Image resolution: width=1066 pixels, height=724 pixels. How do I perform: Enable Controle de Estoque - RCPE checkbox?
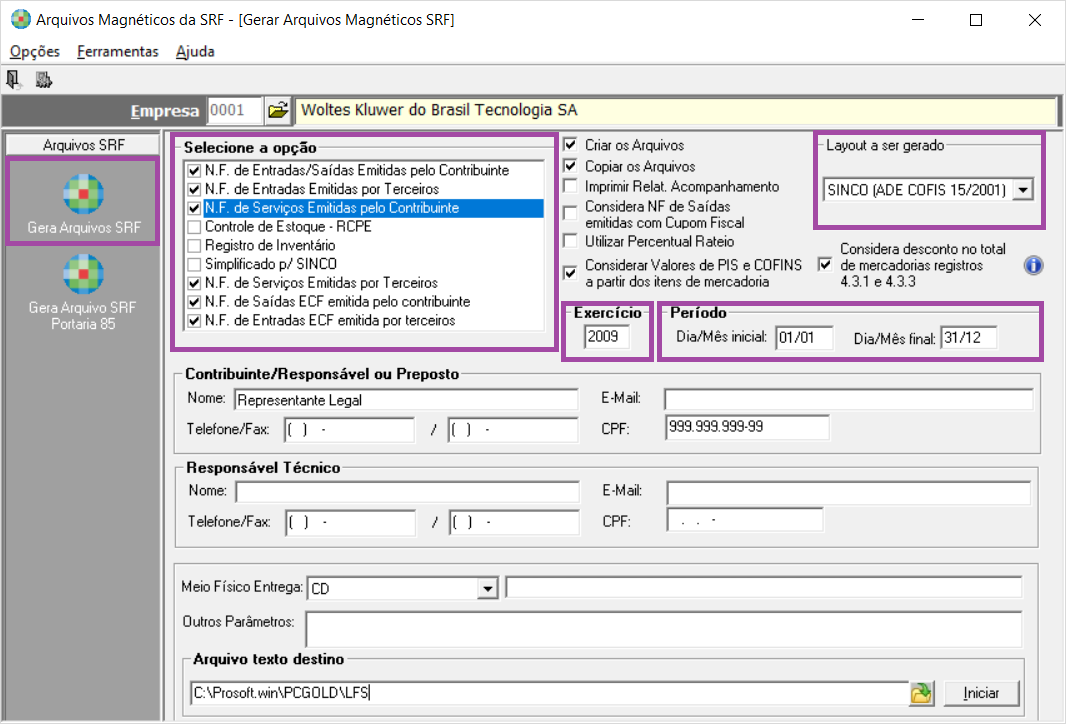tap(194, 226)
